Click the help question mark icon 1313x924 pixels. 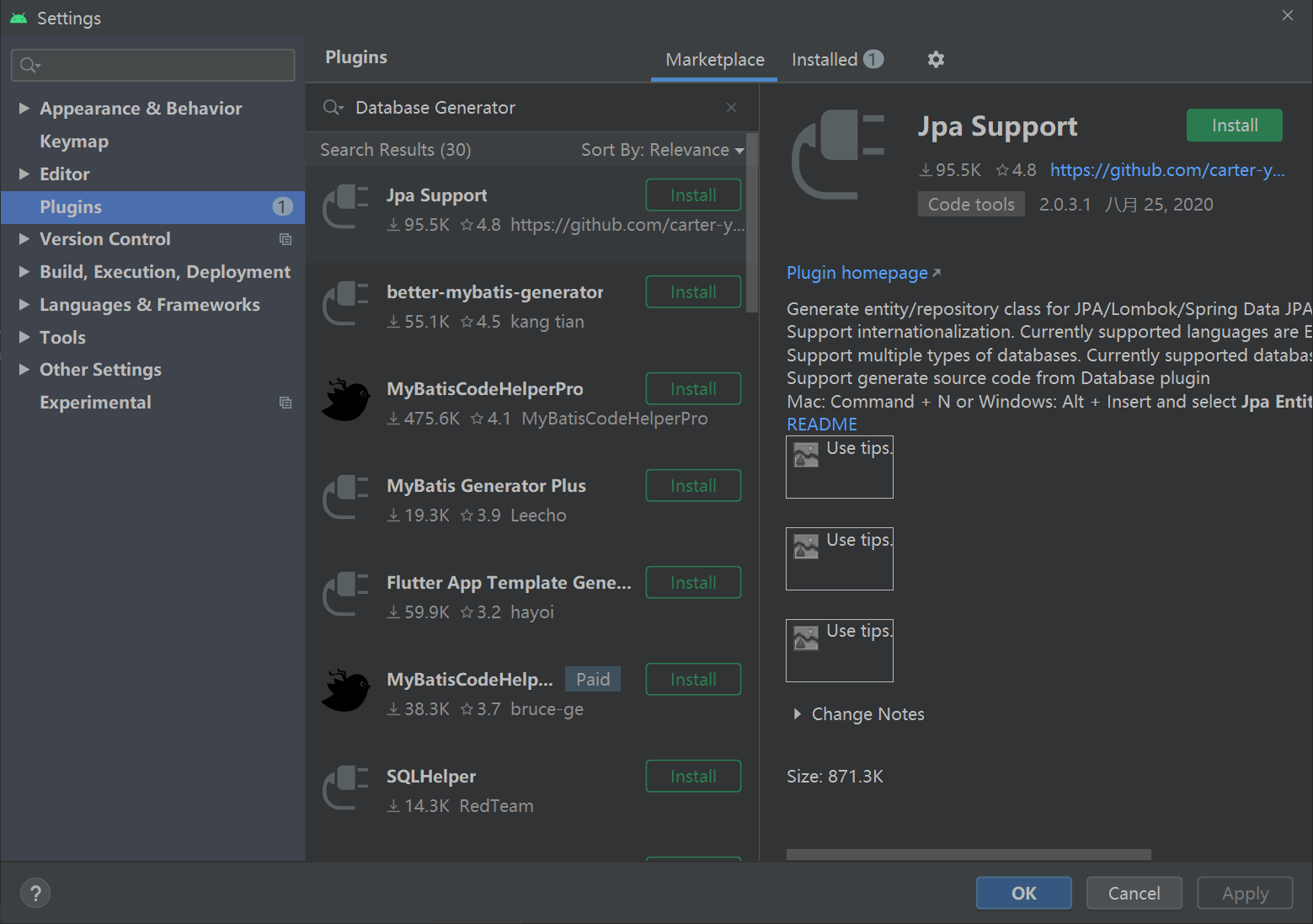pos(35,892)
